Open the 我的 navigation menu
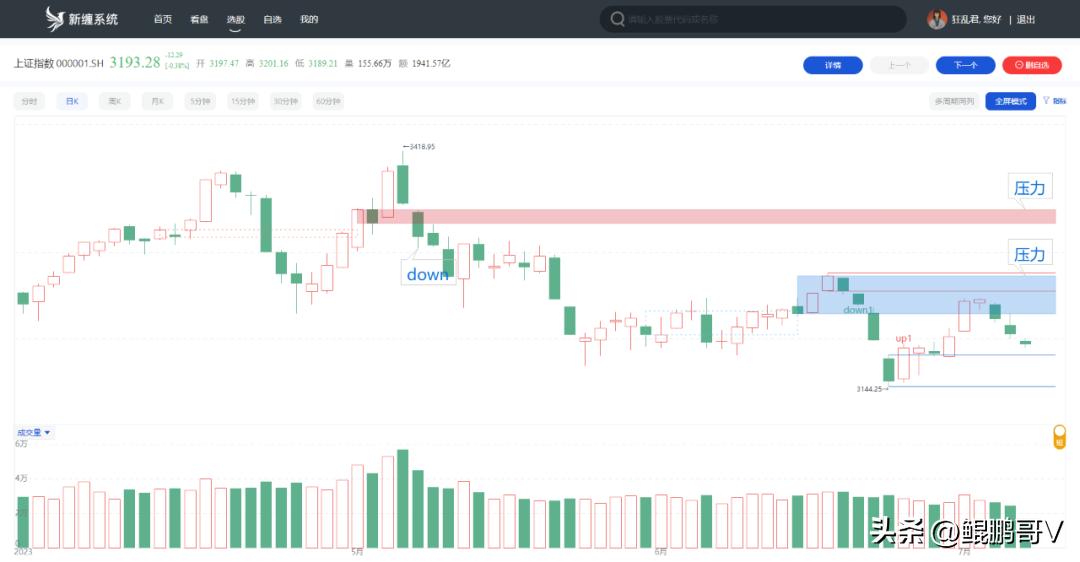The width and height of the screenshot is (1080, 562). pyautogui.click(x=309, y=19)
